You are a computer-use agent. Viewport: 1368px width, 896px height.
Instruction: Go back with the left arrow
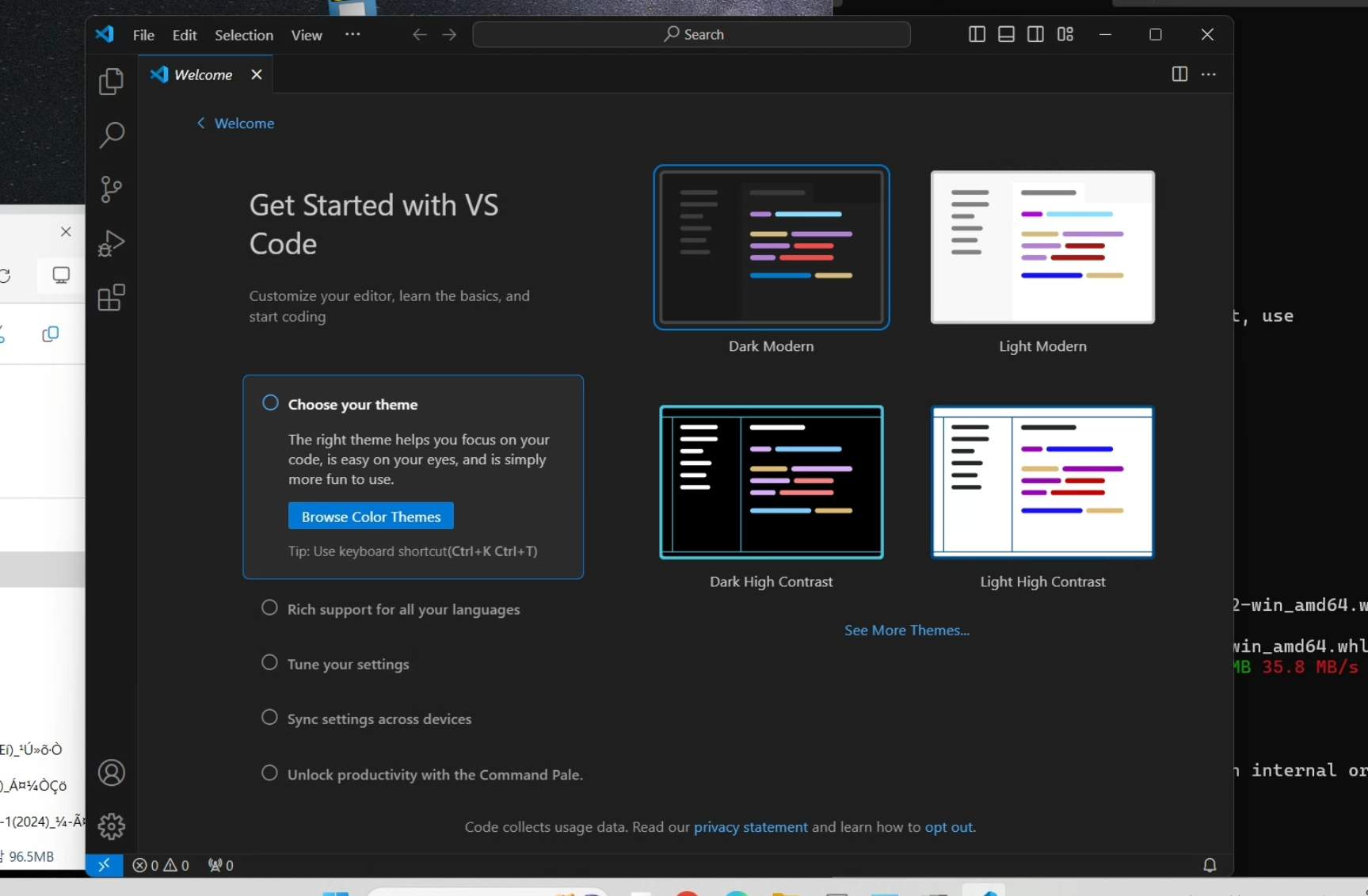click(x=419, y=34)
